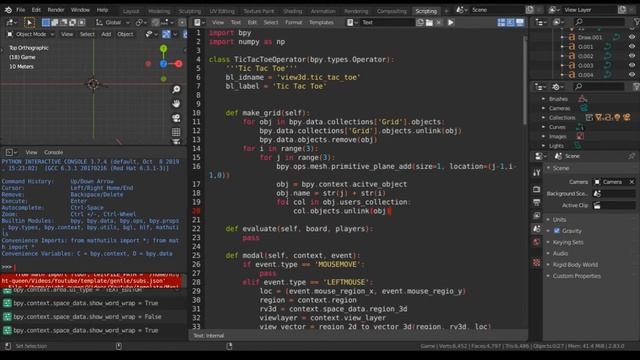Hide Draw.001 object via eye icon
640x360 pixels.
632,37
